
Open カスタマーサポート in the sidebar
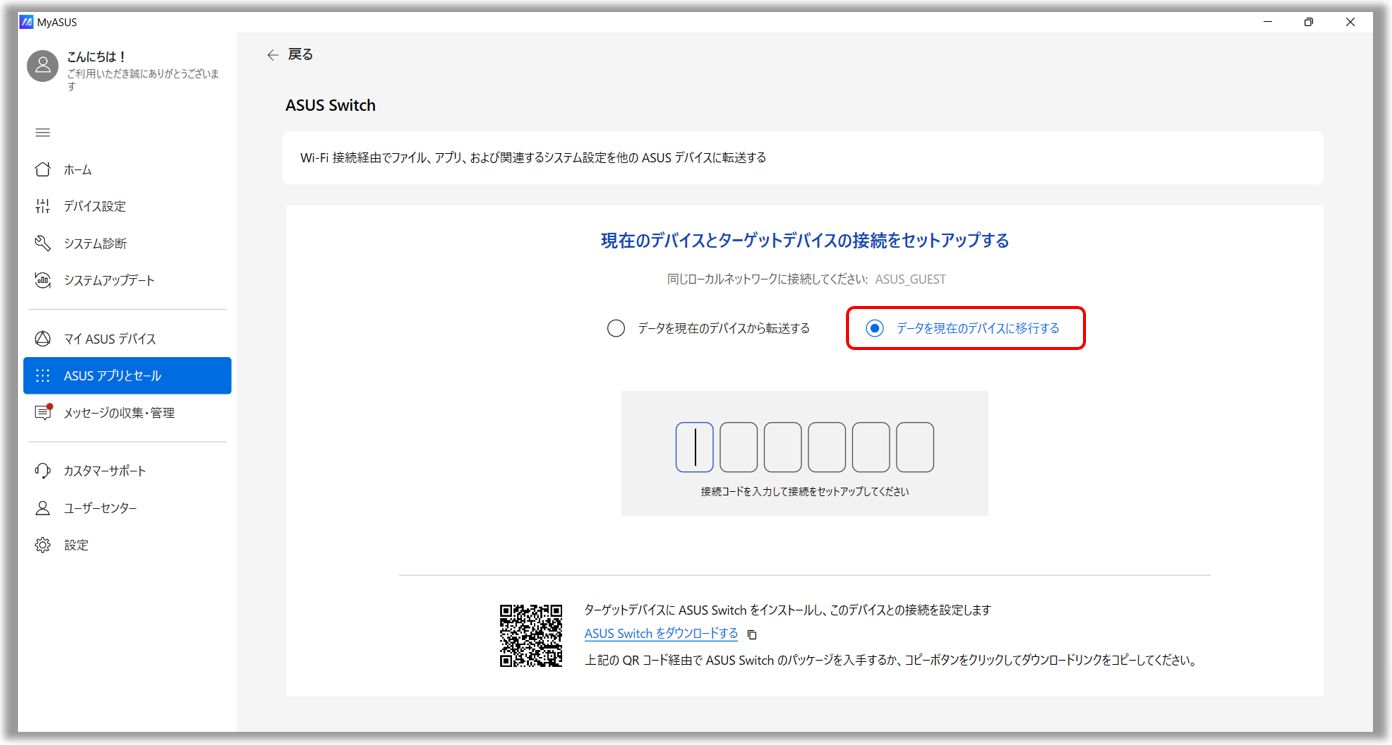(127, 471)
